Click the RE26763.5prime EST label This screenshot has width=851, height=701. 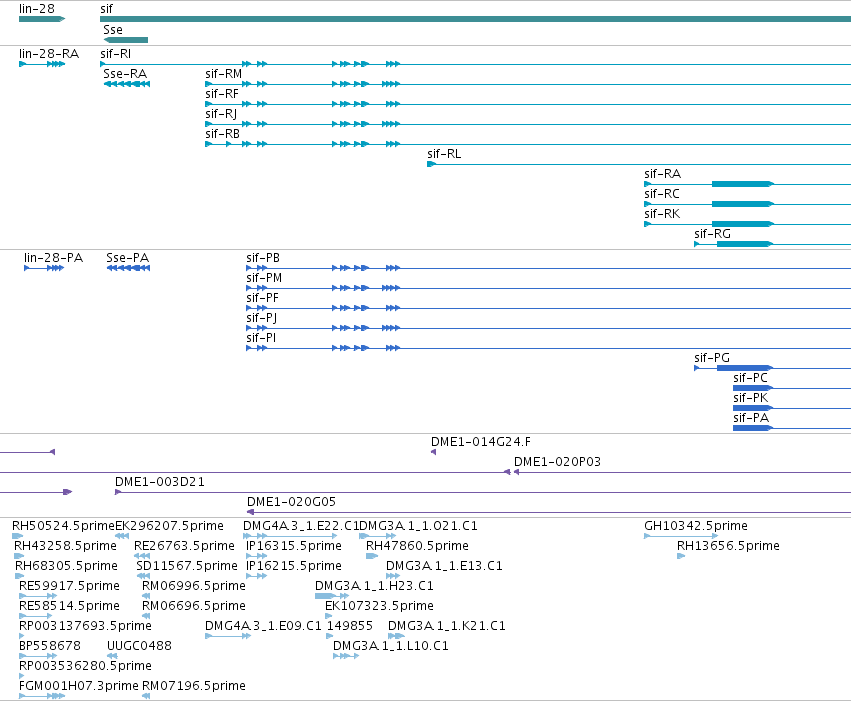click(185, 546)
